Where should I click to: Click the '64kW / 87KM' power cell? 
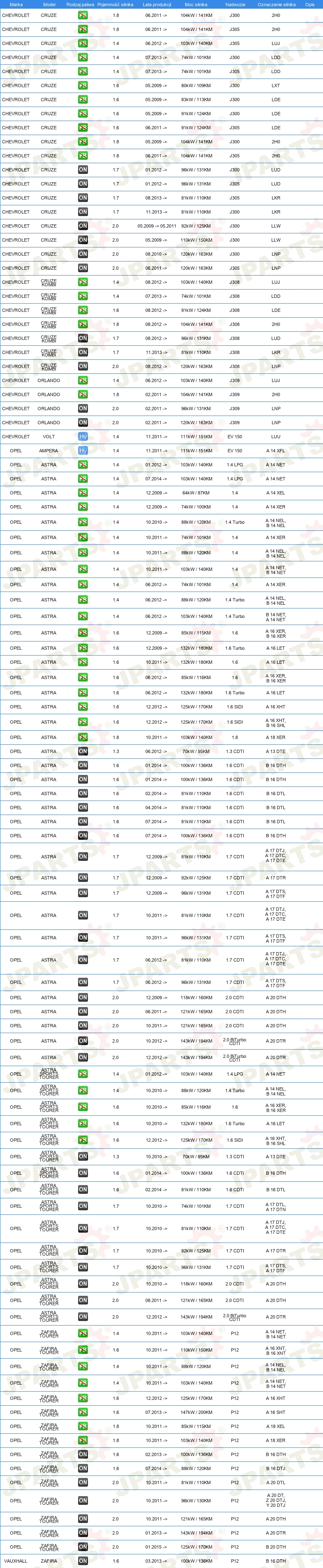(196, 493)
